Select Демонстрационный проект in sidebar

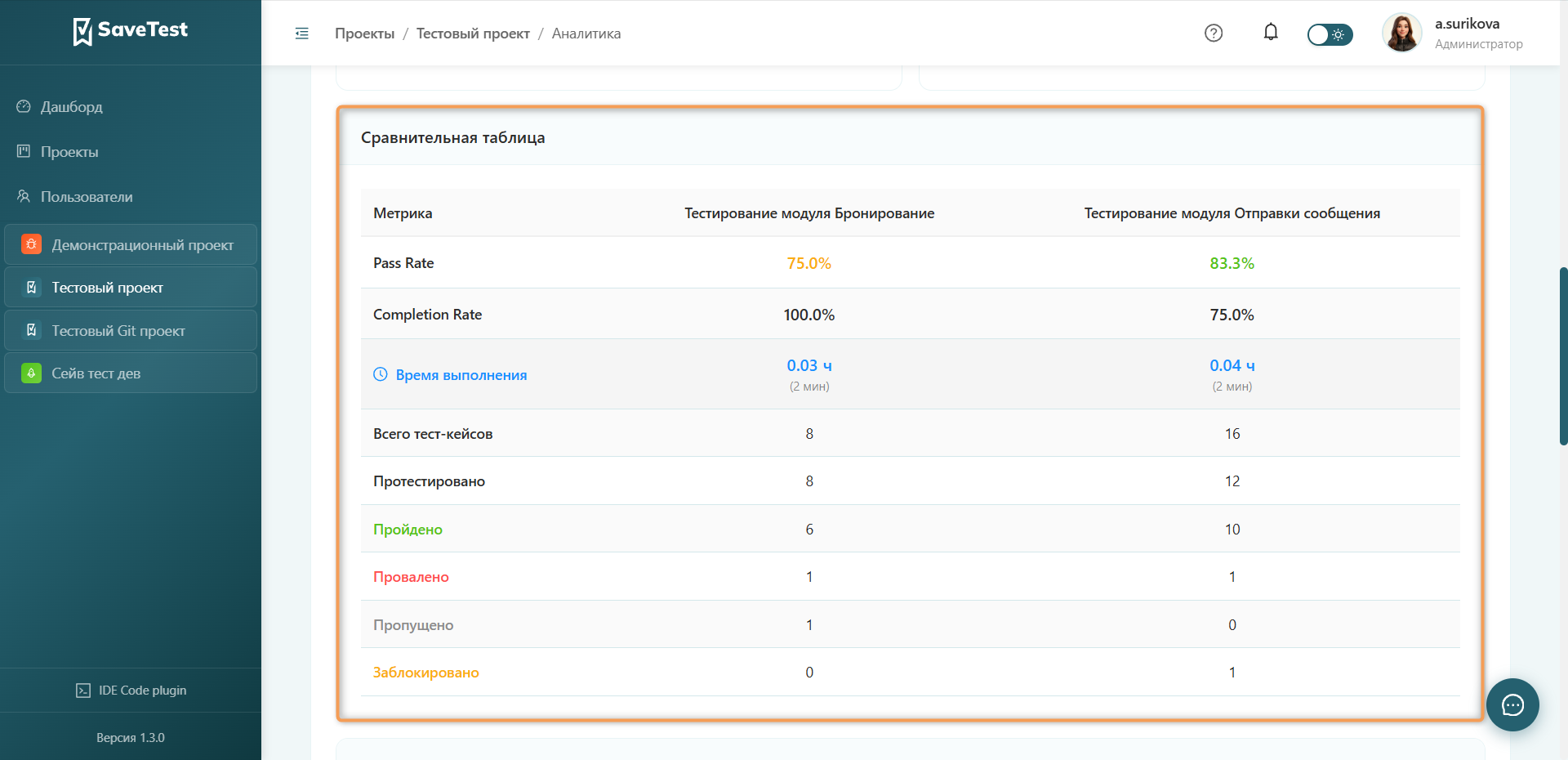click(x=131, y=244)
